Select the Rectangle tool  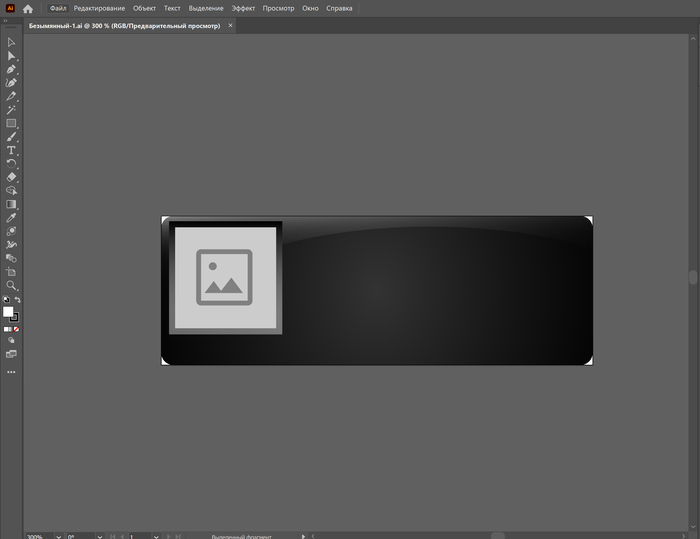11,123
